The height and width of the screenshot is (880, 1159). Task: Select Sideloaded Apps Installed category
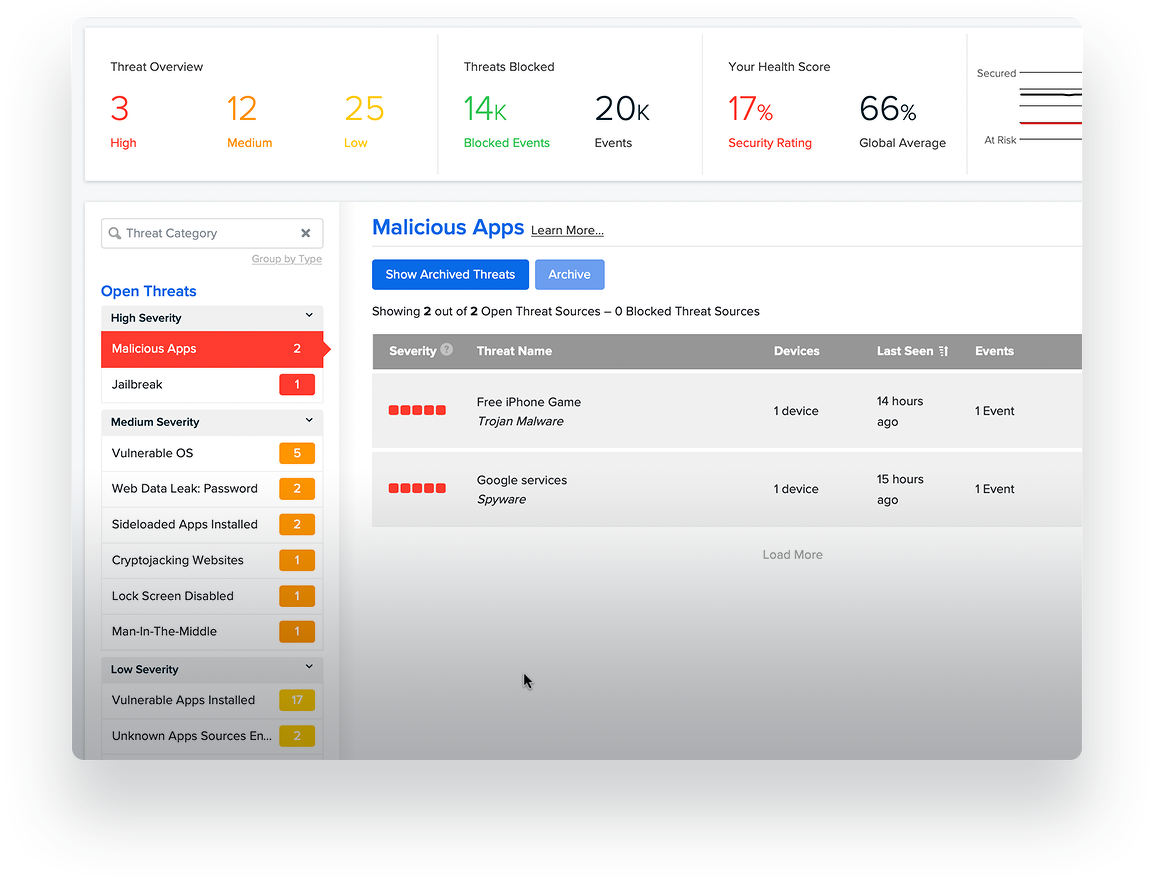(212, 525)
